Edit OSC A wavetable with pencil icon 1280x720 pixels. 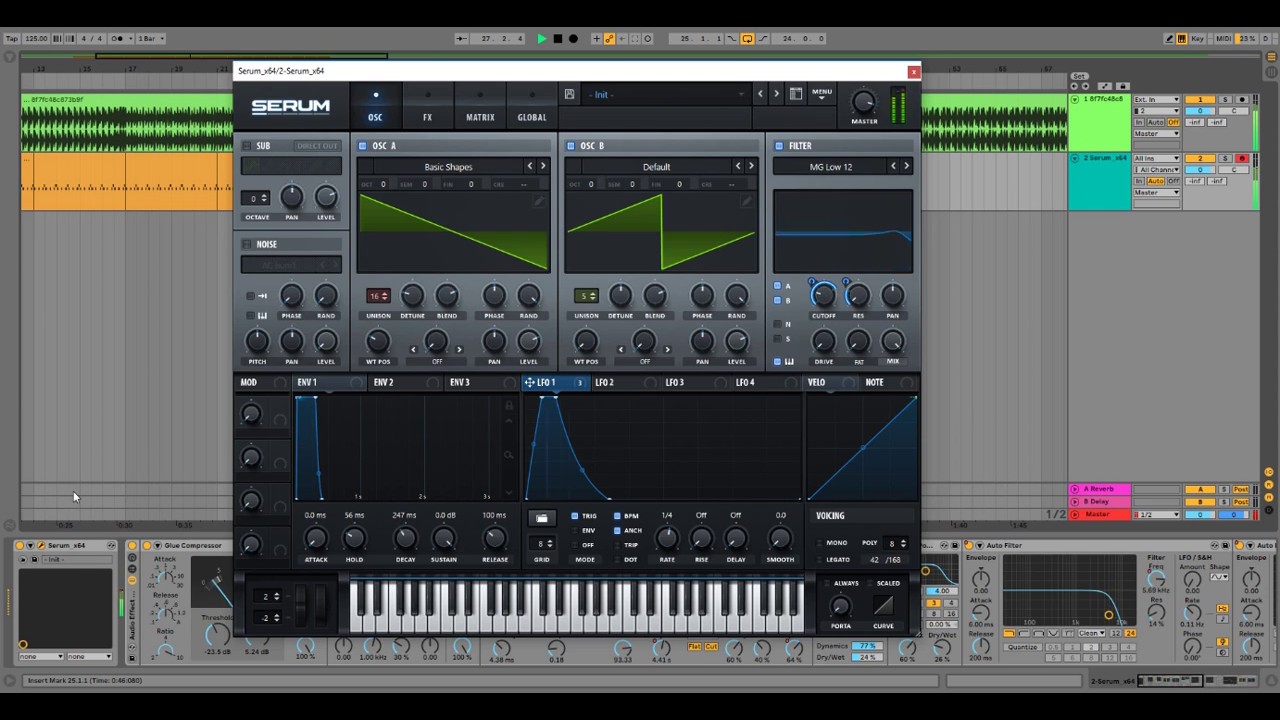[x=538, y=201]
